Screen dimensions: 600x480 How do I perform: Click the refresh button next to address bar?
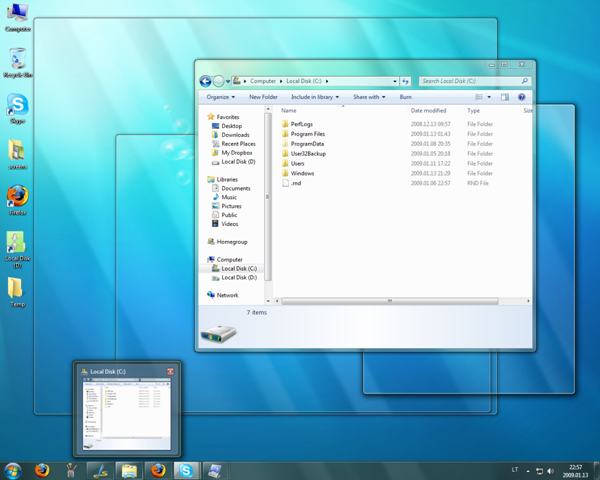405,81
